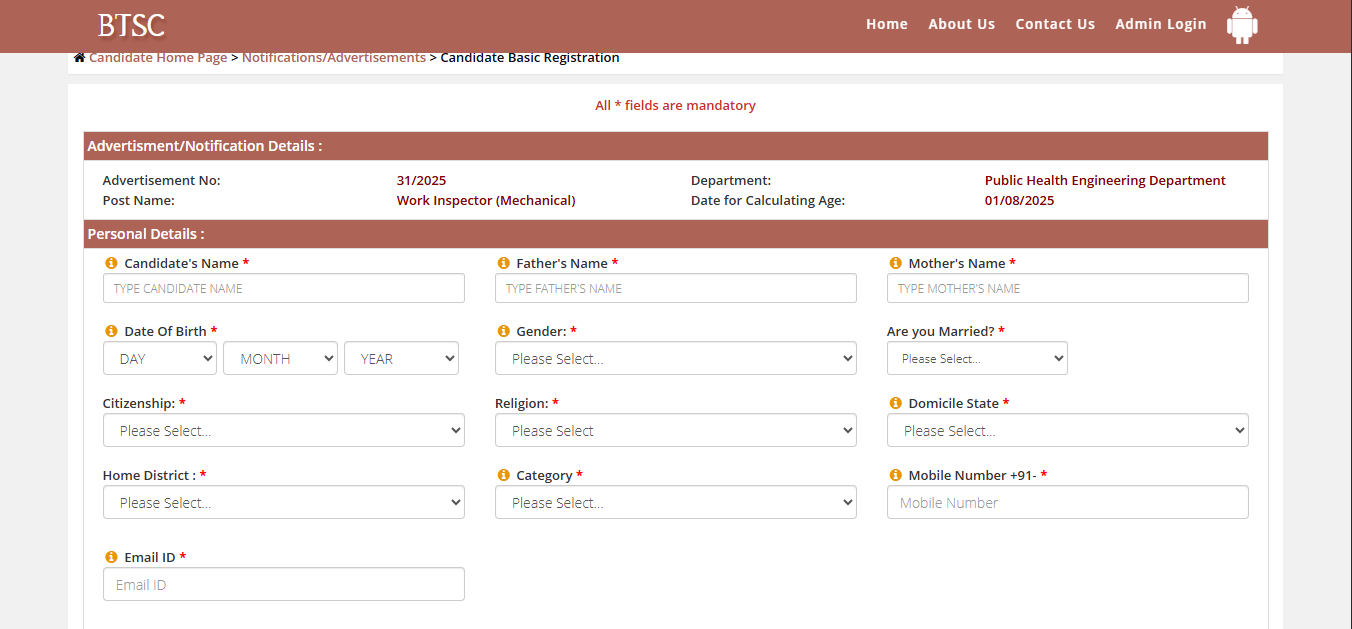This screenshot has width=1352, height=629.
Task: Open Admin Login from top navigation
Action: [1160, 24]
